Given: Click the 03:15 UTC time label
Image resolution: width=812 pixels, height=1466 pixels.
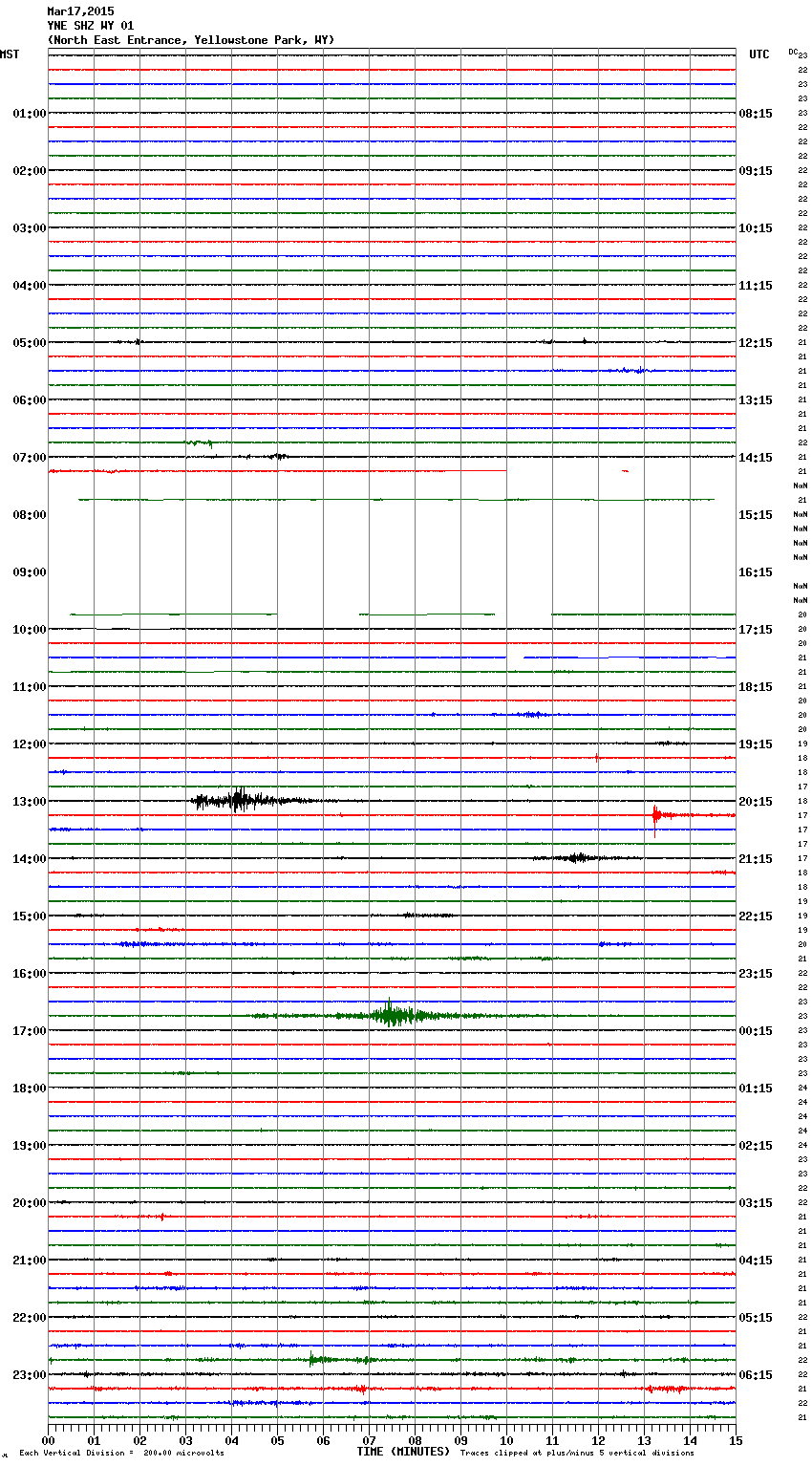Looking at the screenshot, I should (x=756, y=1202).
